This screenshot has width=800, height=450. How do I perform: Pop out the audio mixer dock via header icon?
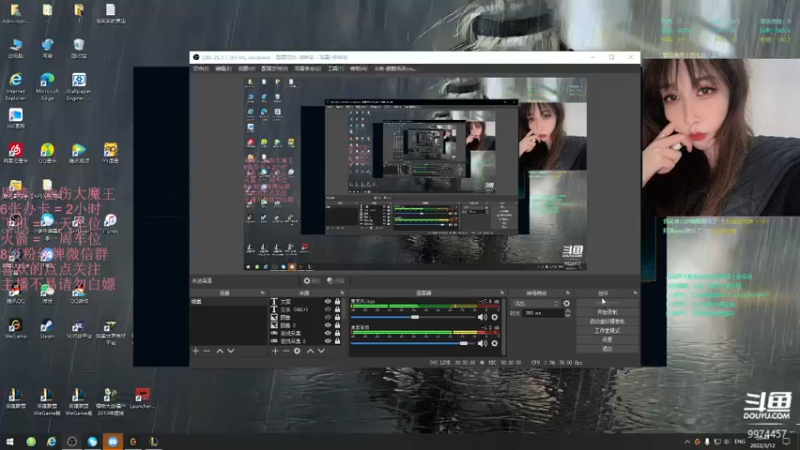point(502,293)
